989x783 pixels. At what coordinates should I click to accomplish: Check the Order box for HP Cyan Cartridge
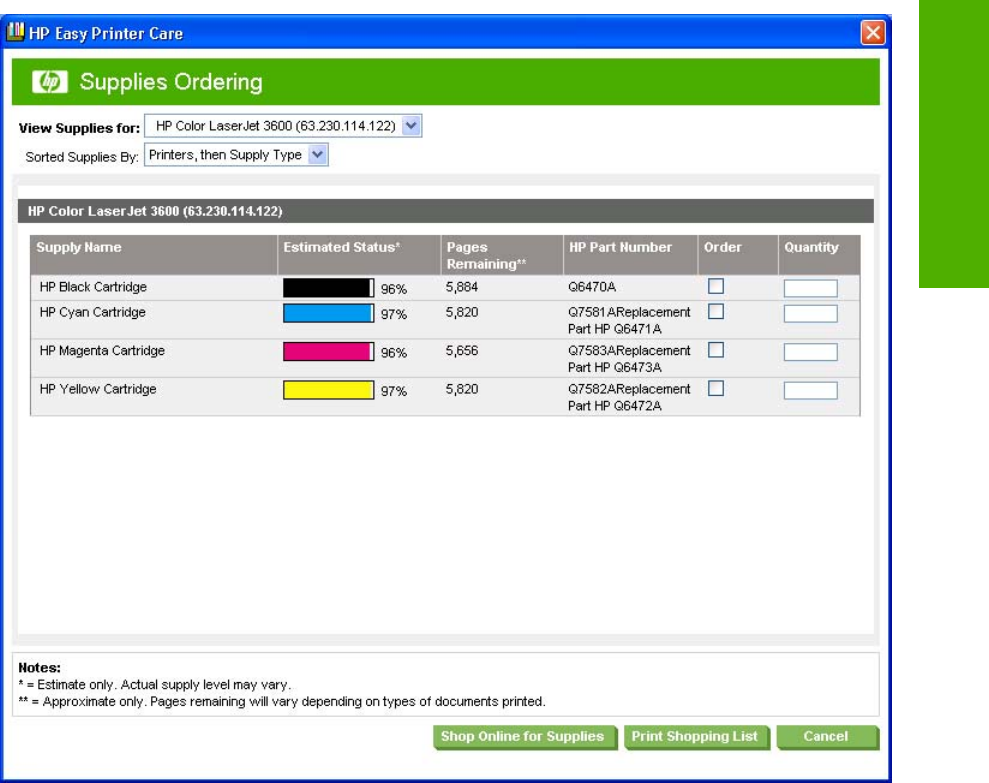(716, 312)
